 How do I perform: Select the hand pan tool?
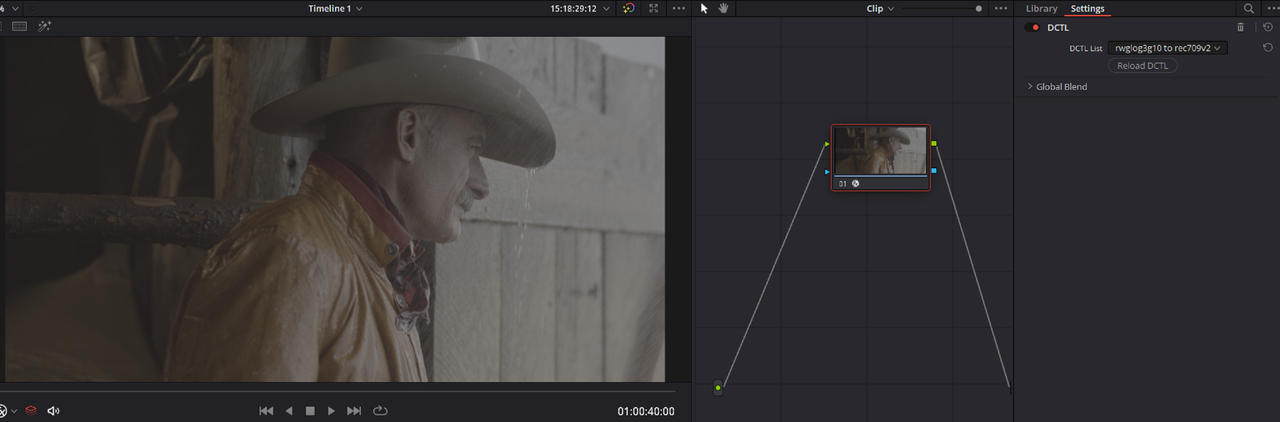(x=723, y=8)
